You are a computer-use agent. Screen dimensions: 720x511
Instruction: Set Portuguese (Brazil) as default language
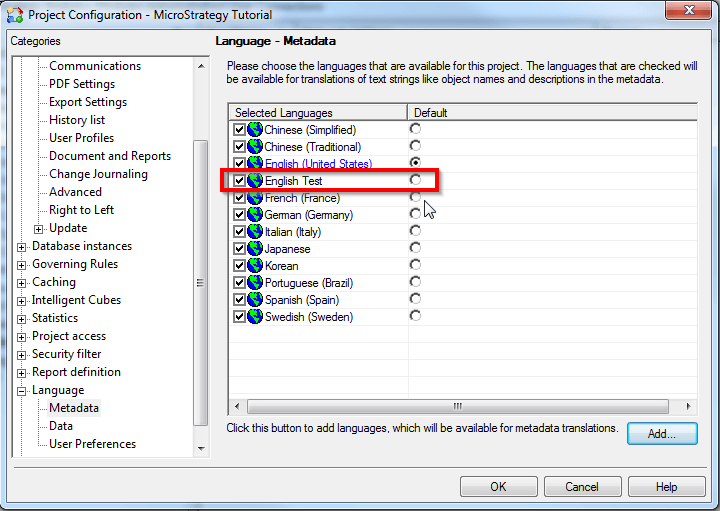(415, 281)
